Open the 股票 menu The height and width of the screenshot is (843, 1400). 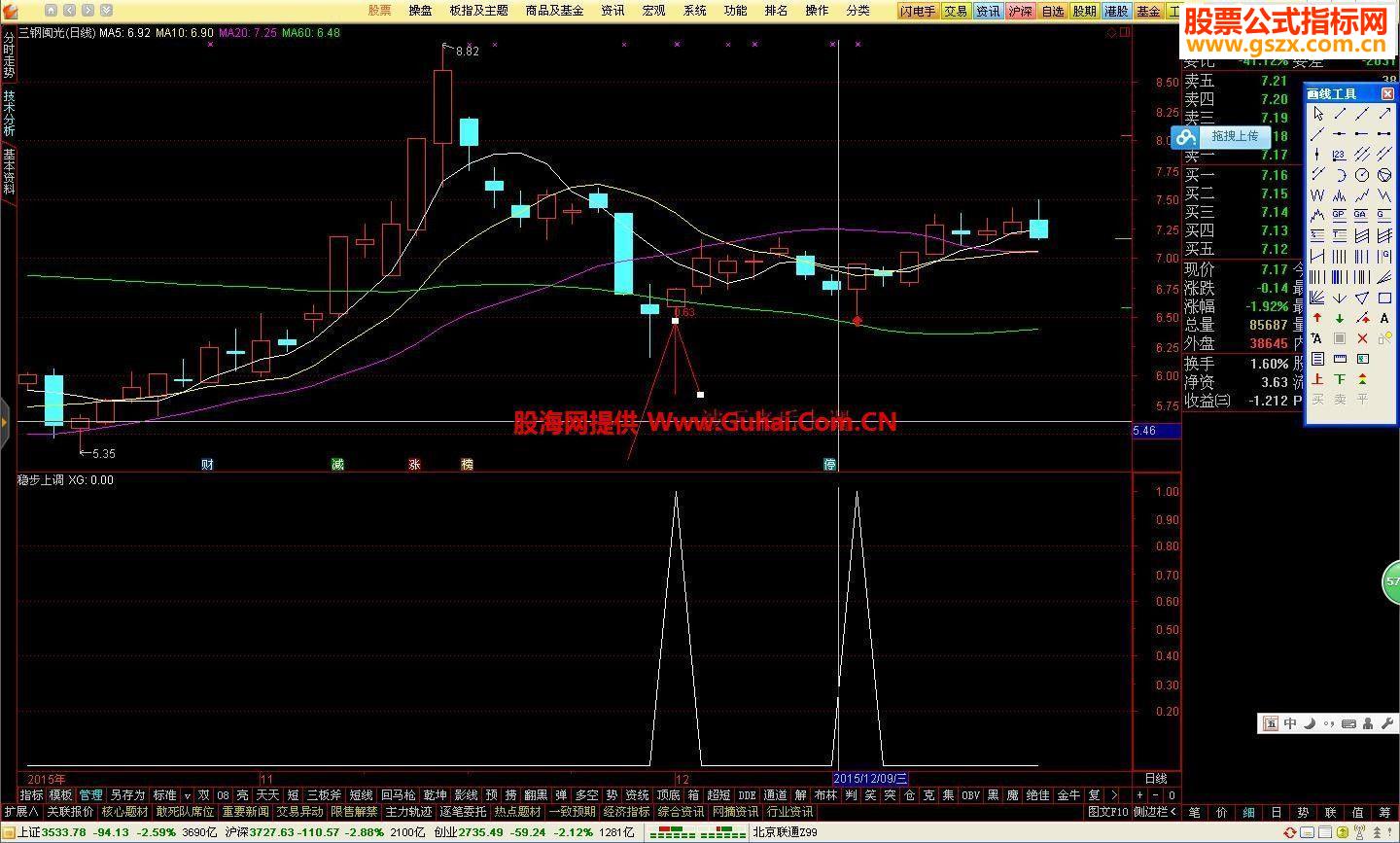point(380,11)
